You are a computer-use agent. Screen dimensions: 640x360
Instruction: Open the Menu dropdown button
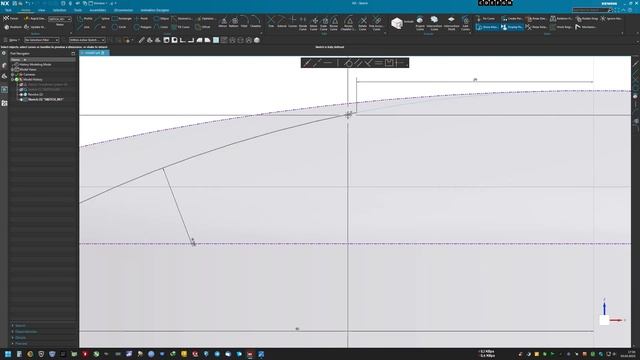pyautogui.click(x=11, y=40)
